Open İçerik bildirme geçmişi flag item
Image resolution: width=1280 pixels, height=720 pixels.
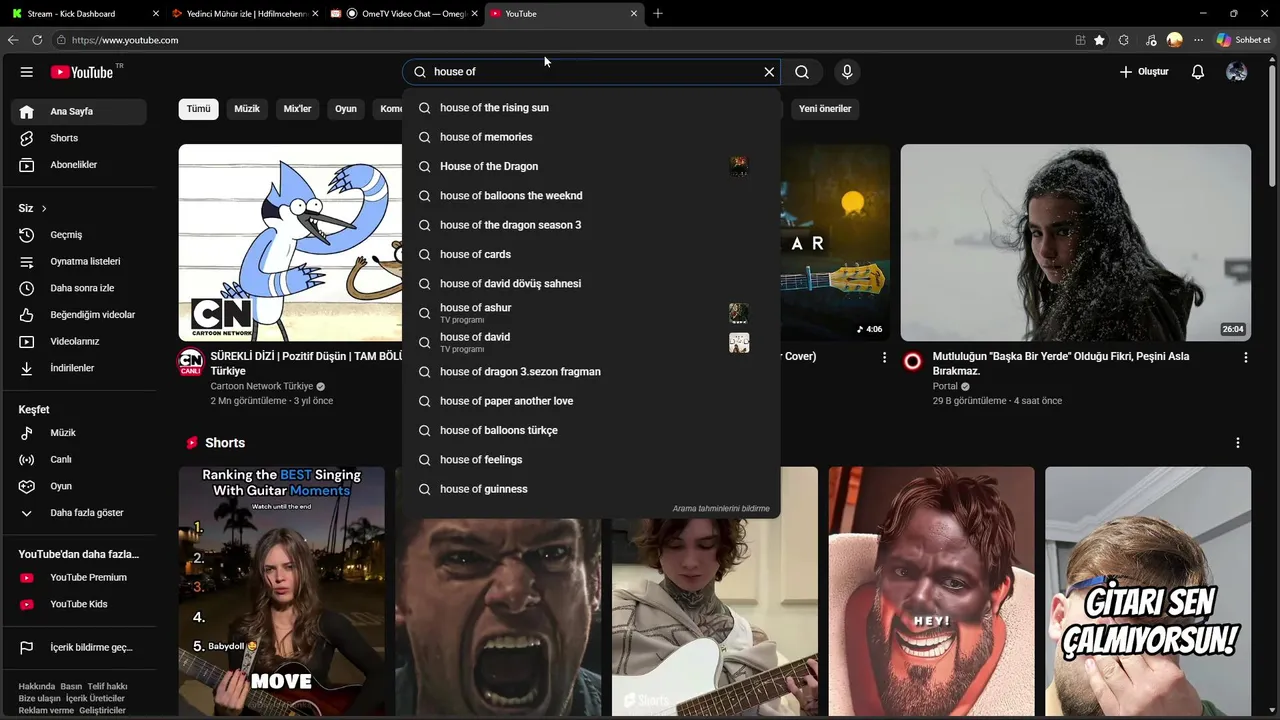click(79, 648)
